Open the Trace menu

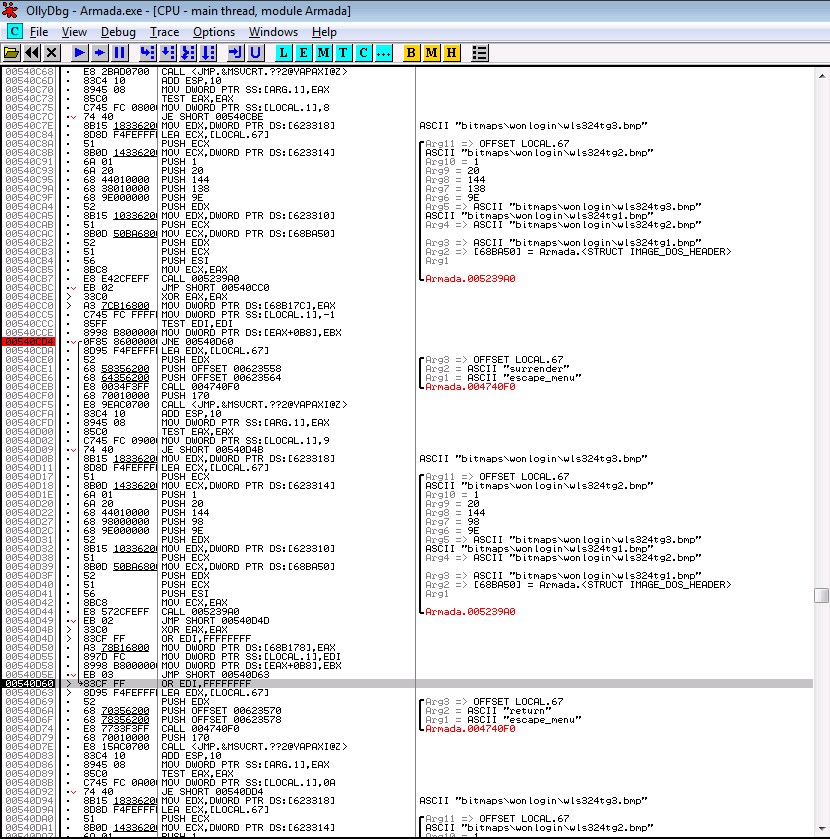pos(164,32)
